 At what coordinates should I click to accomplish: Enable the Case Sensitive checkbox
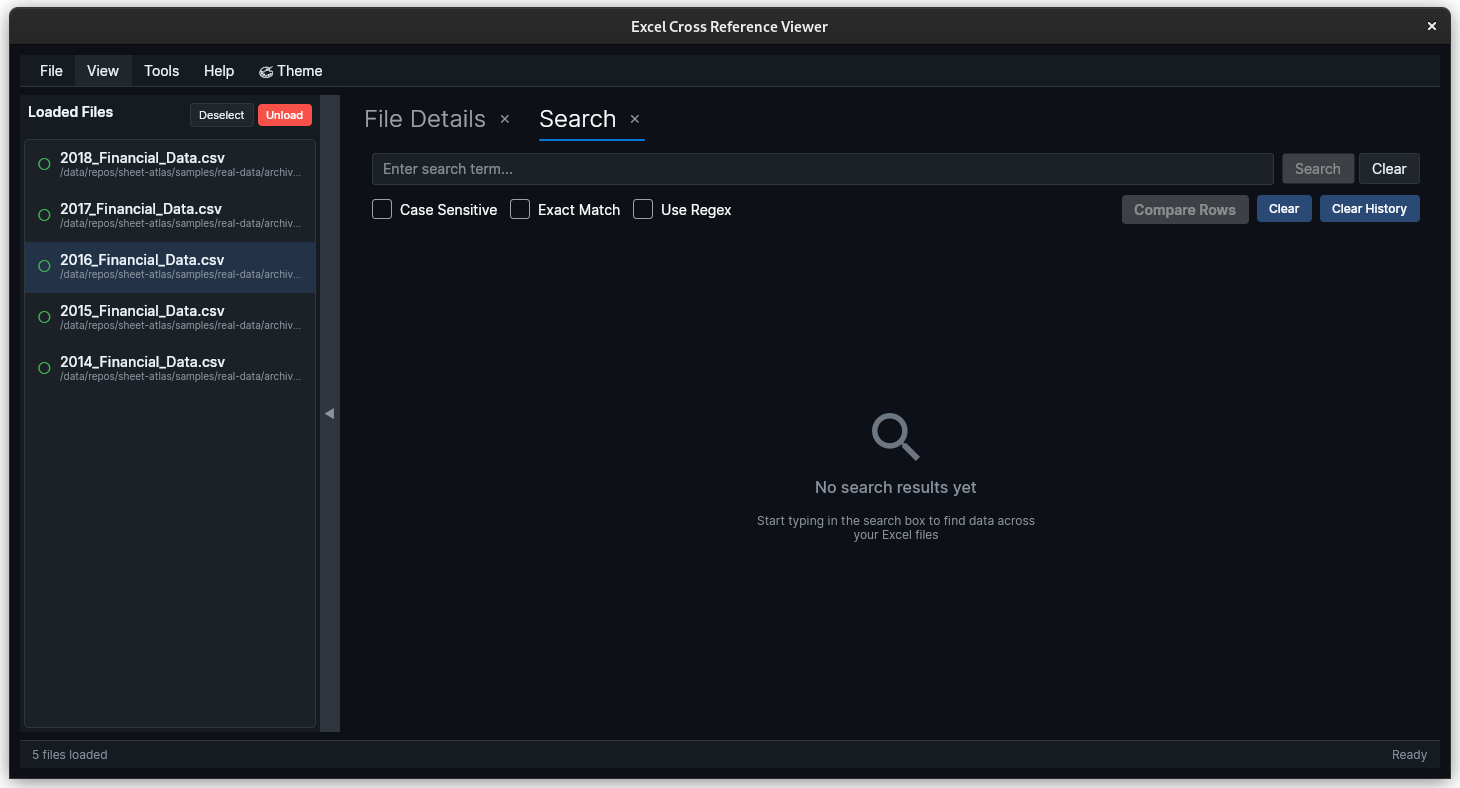click(x=382, y=209)
